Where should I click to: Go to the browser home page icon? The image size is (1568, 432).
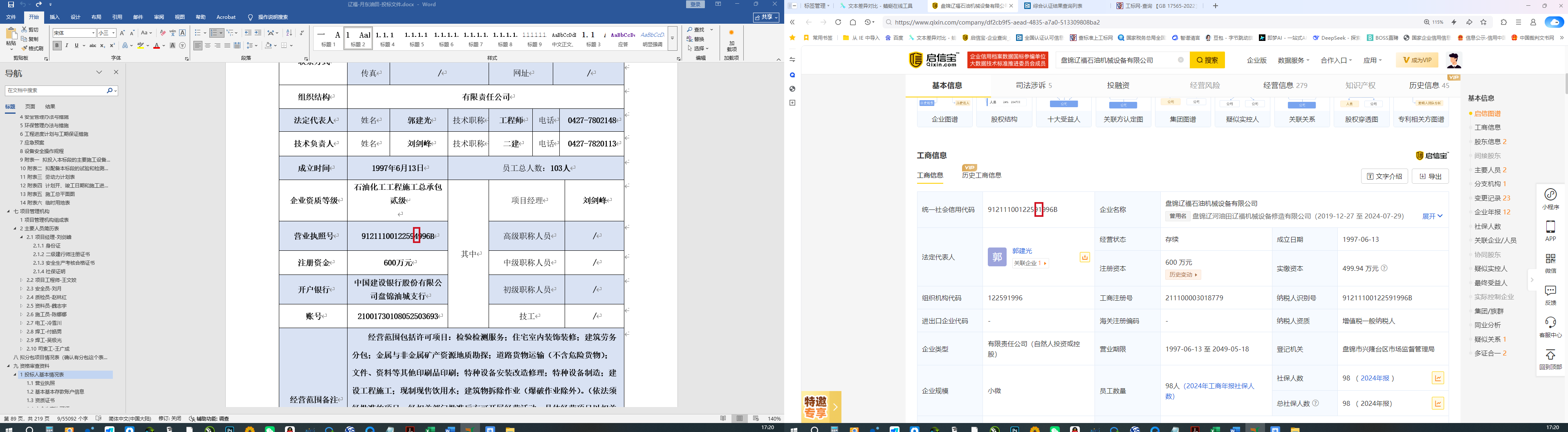853,22
